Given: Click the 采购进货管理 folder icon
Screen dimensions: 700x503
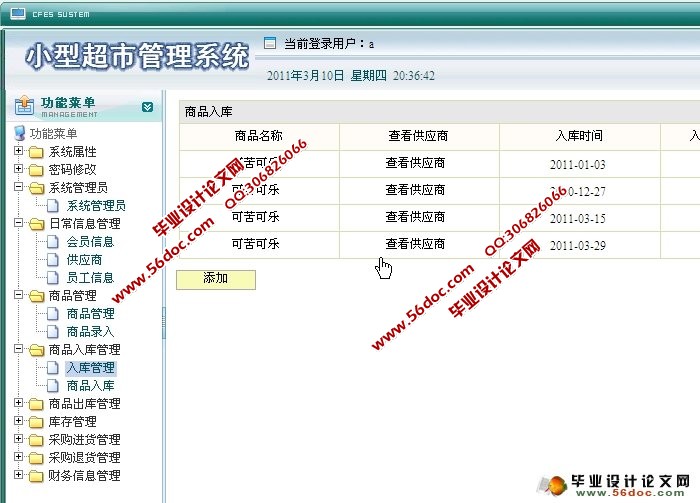Looking at the screenshot, I should (36, 440).
